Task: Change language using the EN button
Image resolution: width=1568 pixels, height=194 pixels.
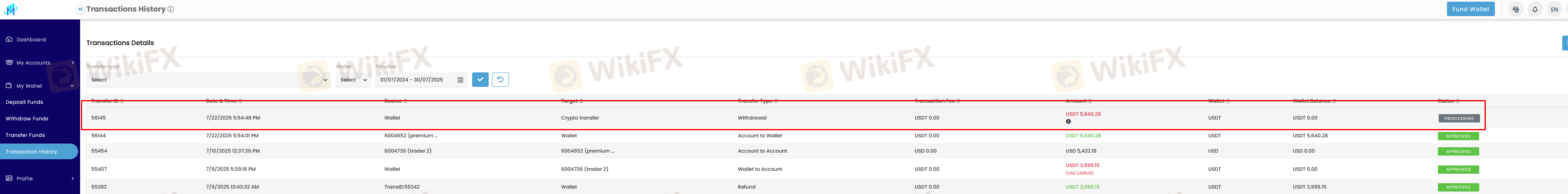Action: click(1554, 9)
